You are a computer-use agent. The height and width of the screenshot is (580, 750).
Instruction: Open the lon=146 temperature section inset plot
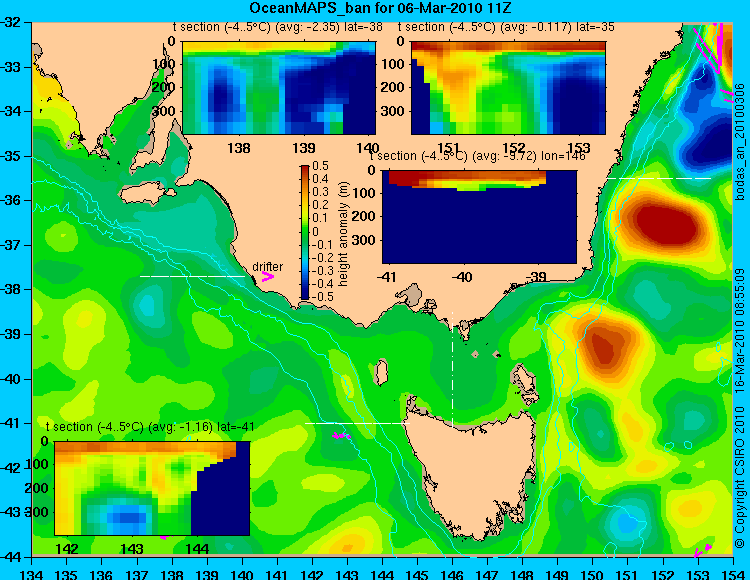click(479, 216)
